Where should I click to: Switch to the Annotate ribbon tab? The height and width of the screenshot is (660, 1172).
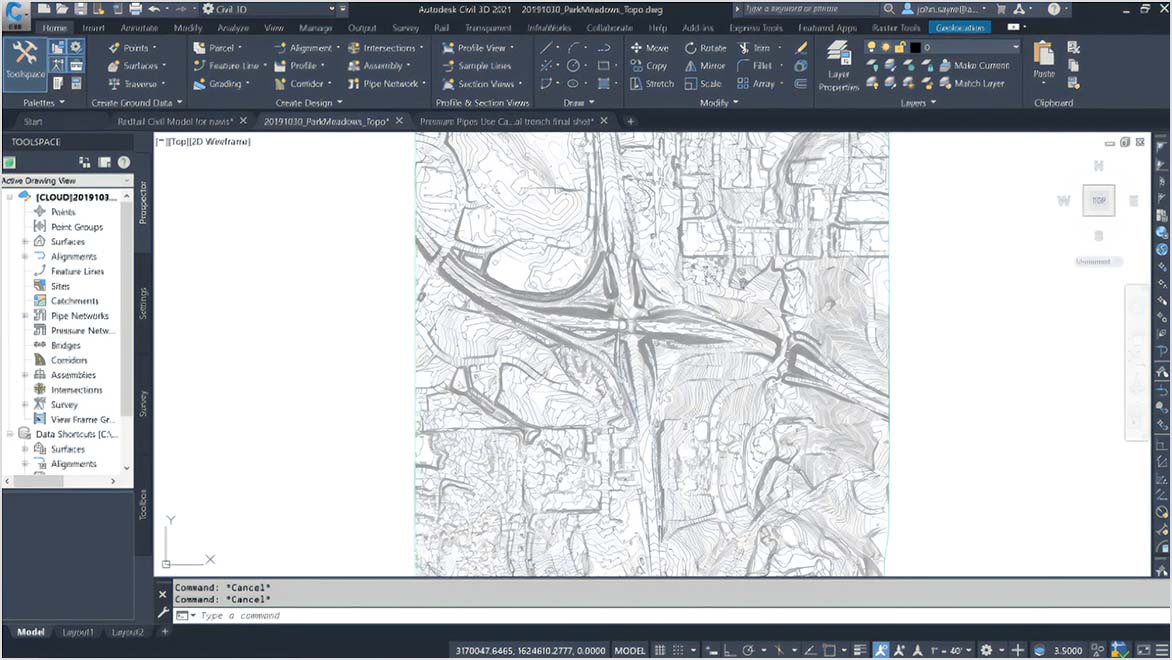(x=139, y=28)
